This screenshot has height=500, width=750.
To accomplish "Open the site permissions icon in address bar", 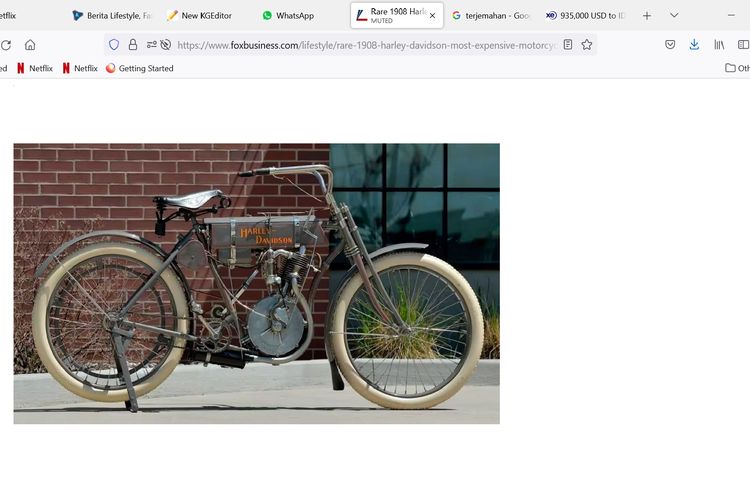I will click(152, 45).
